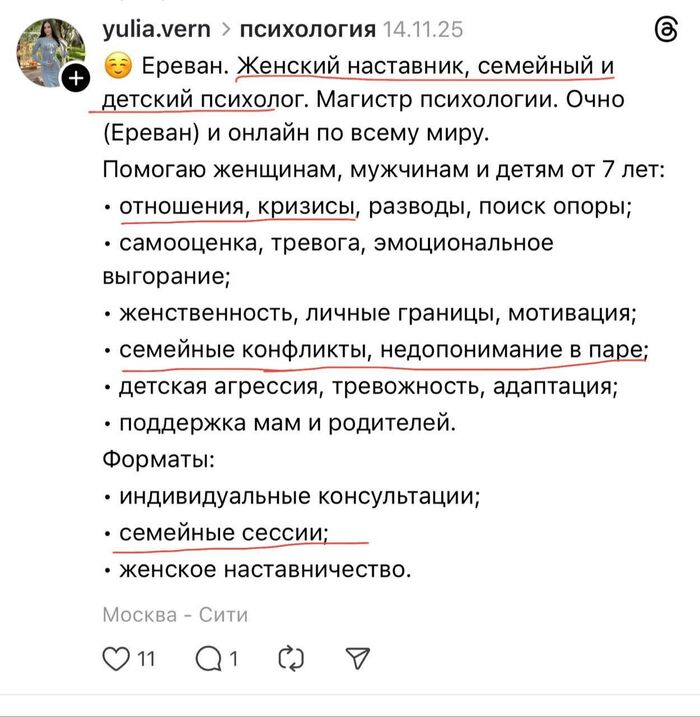The width and height of the screenshot is (700, 717).
Task: Repost this thread using the arrows icon
Action: [x=290, y=658]
